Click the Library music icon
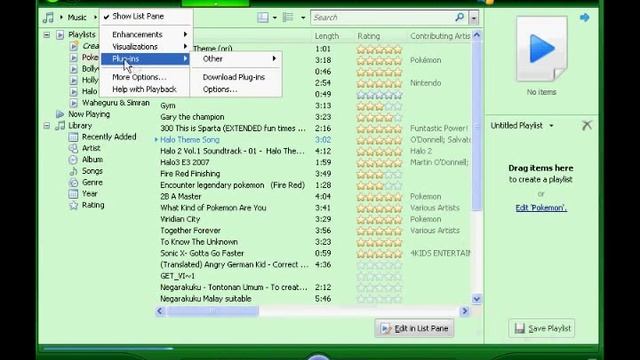 [x=60, y=126]
